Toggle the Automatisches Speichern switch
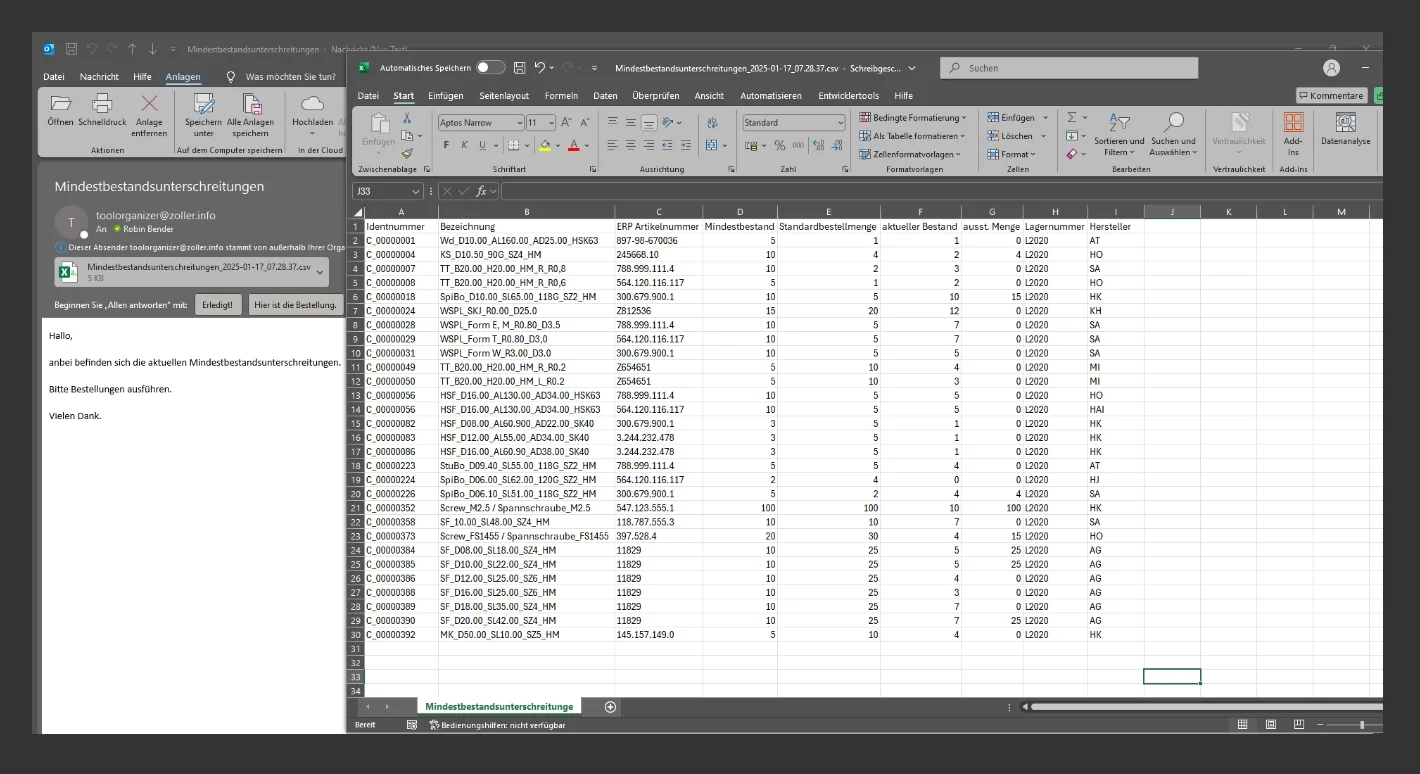The width and height of the screenshot is (1420, 774). 490,68
